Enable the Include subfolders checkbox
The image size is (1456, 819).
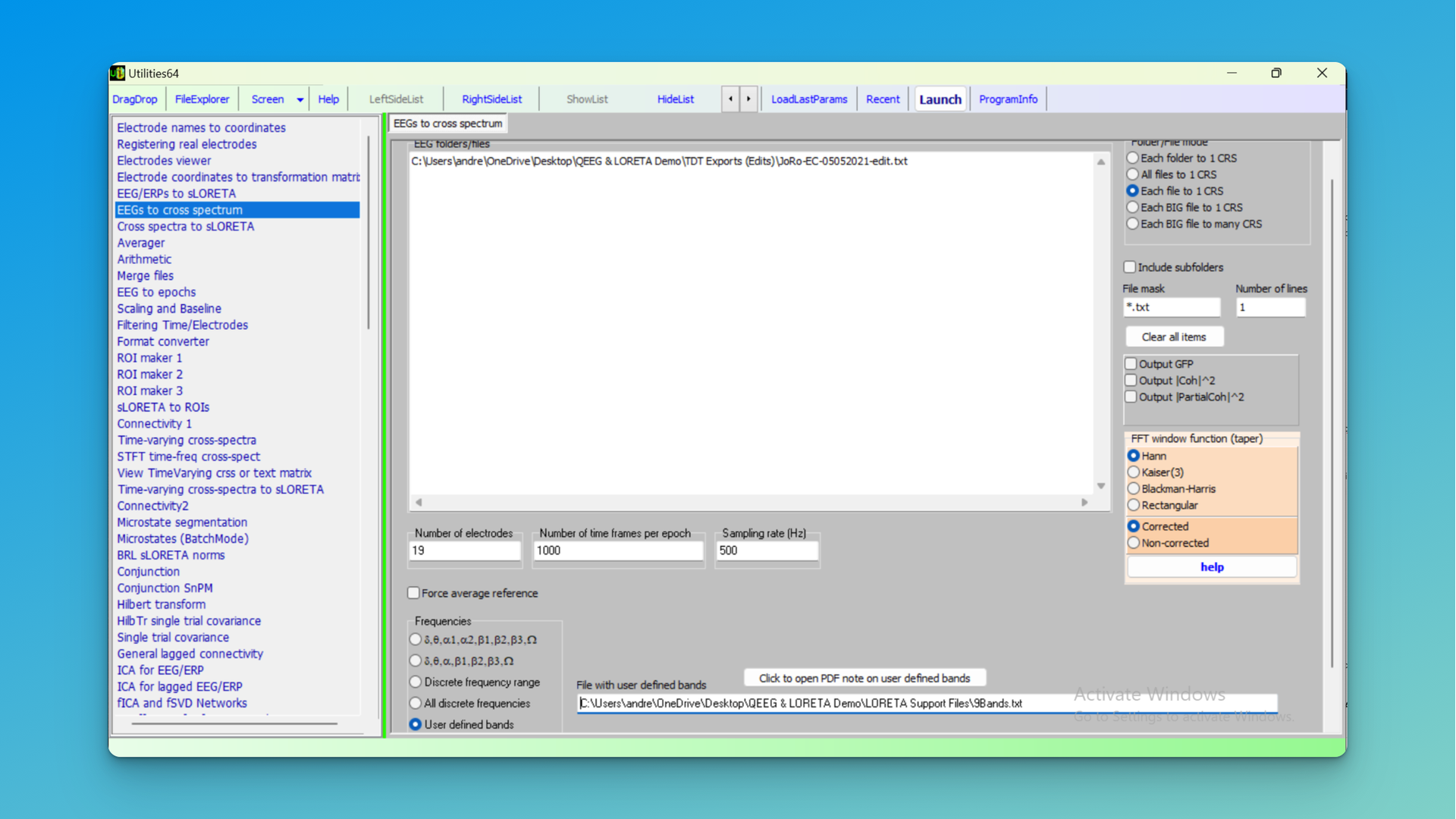(1130, 267)
